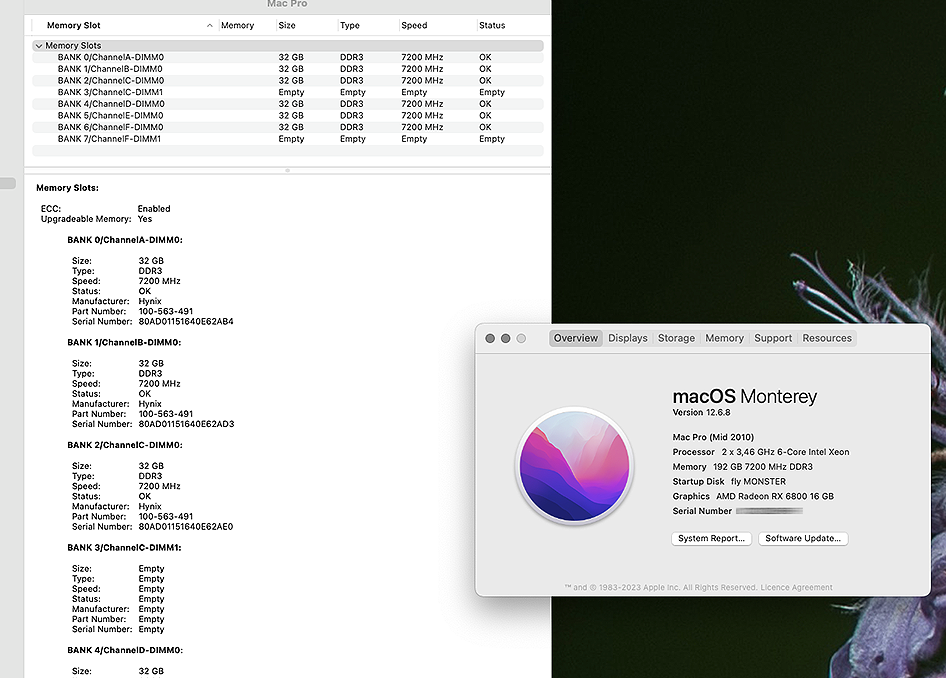Click the macOS Monterey logo
Image resolution: width=946 pixels, height=678 pixels.
coord(573,465)
